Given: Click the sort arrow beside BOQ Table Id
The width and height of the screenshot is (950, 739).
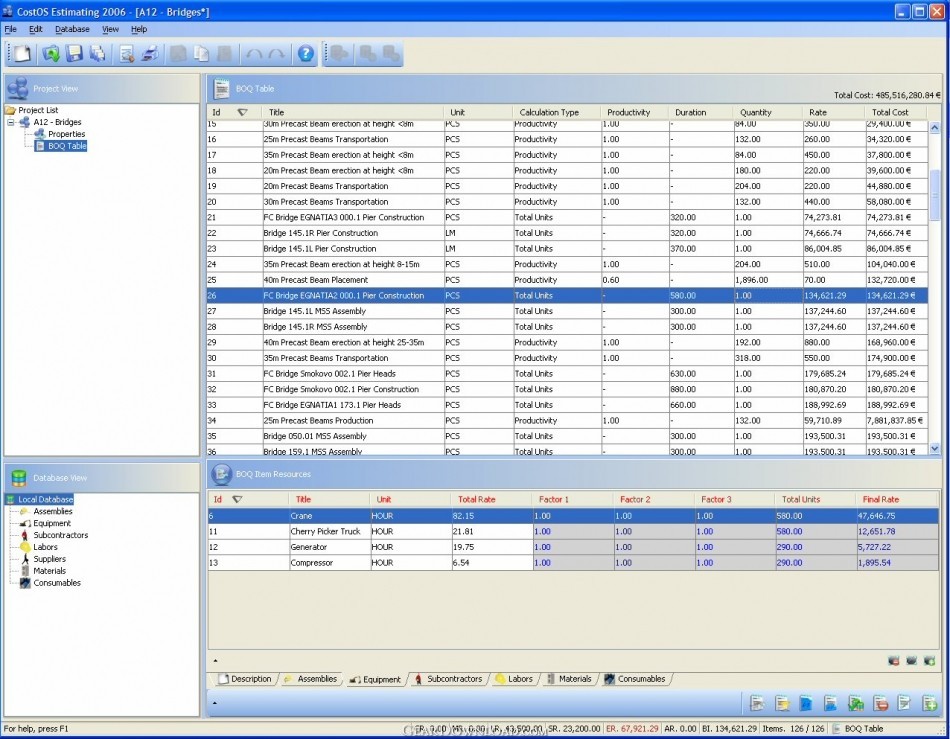Looking at the screenshot, I should pos(242,112).
